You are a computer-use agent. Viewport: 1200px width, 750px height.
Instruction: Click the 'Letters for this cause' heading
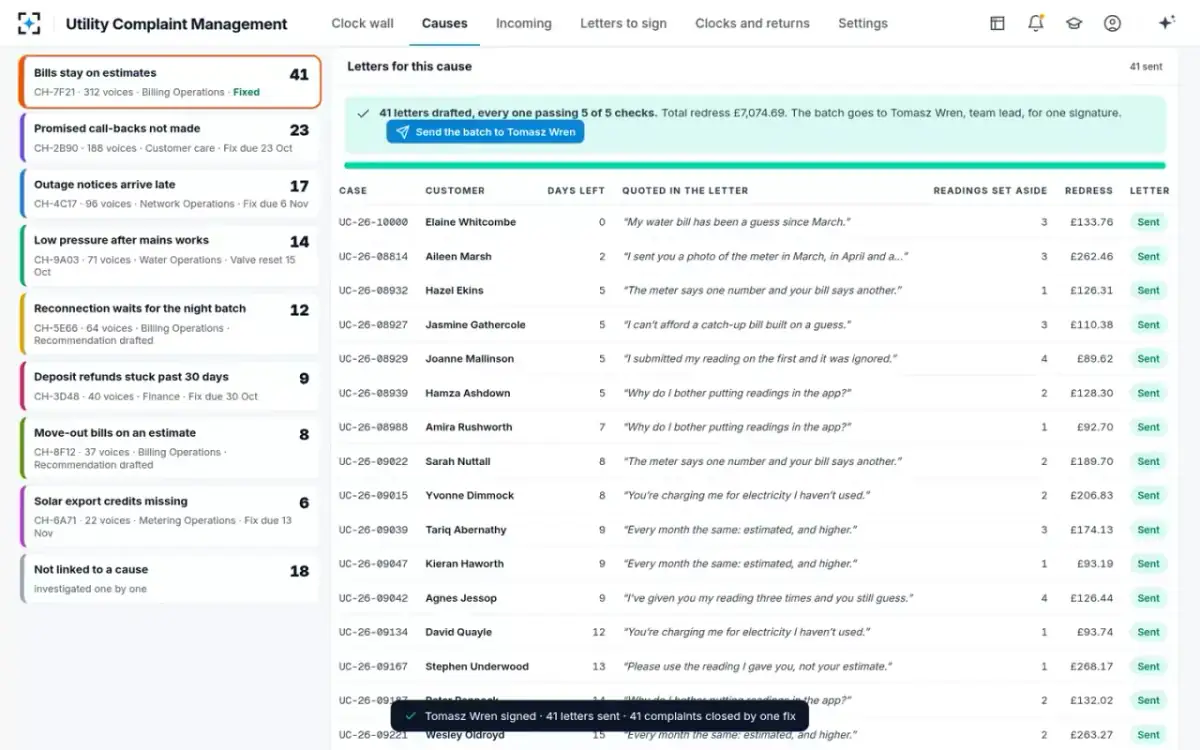pyautogui.click(x=409, y=66)
